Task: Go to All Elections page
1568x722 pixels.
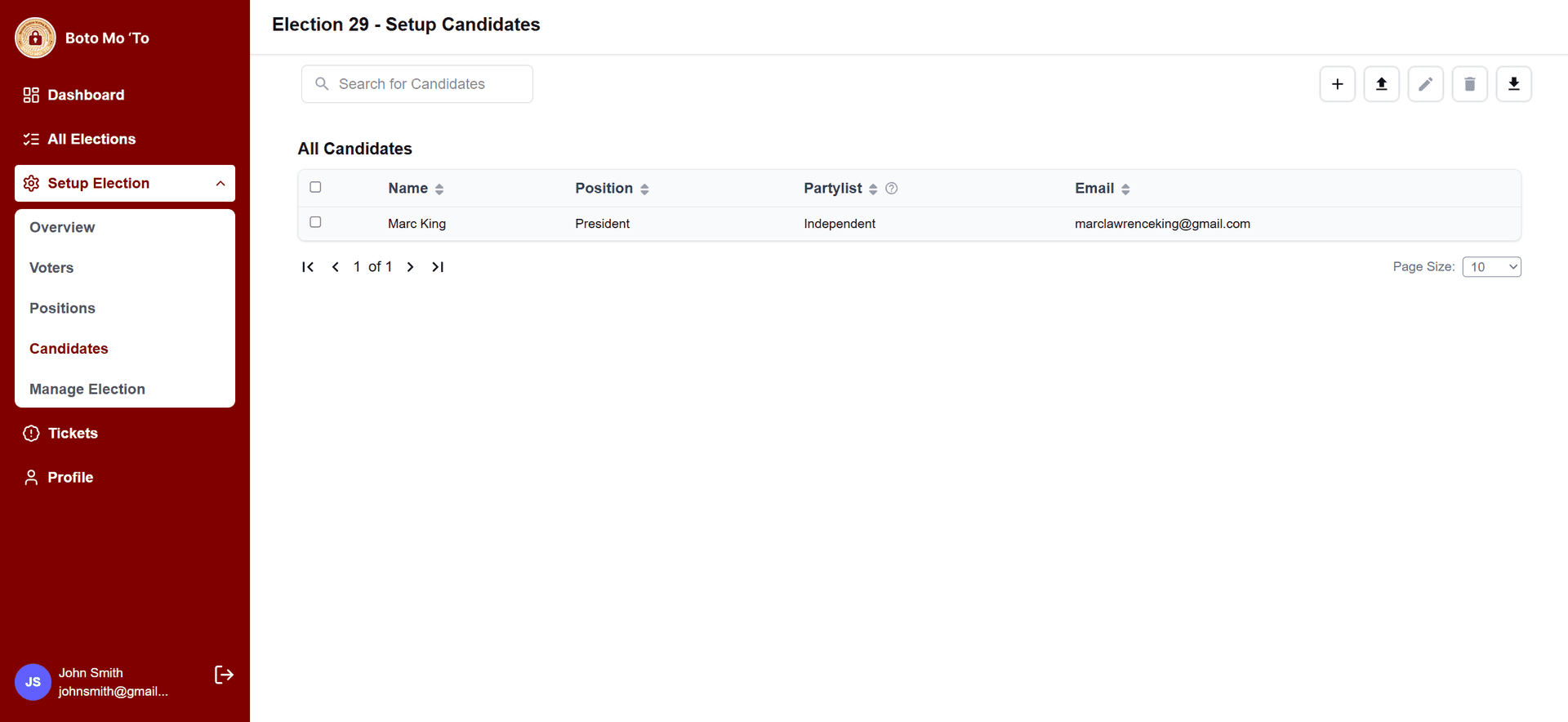Action: 91,139
